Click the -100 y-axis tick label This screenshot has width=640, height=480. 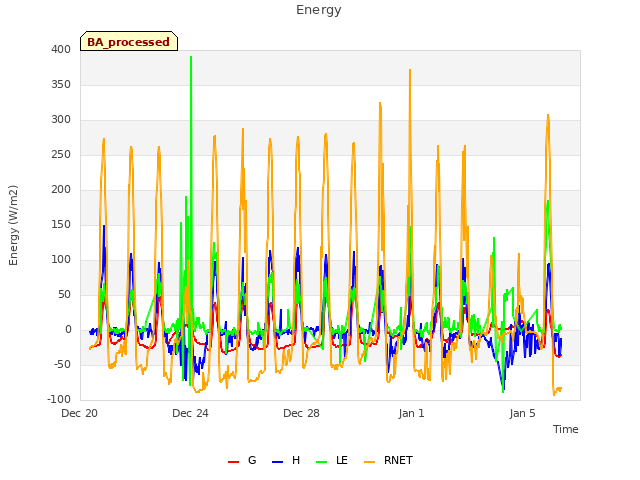59,400
